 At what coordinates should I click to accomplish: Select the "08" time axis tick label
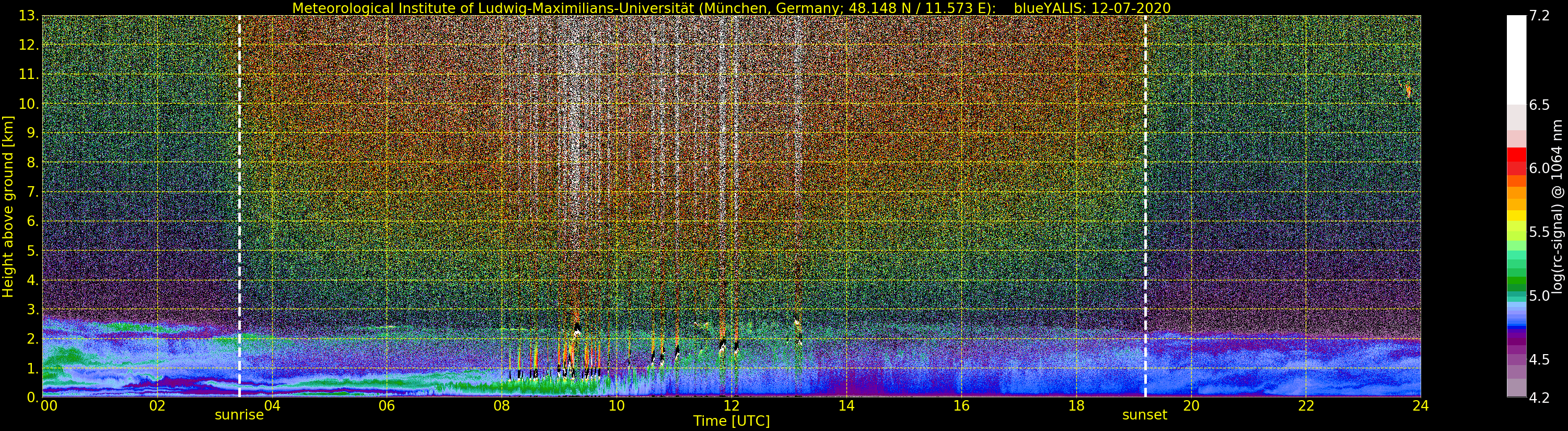click(502, 406)
